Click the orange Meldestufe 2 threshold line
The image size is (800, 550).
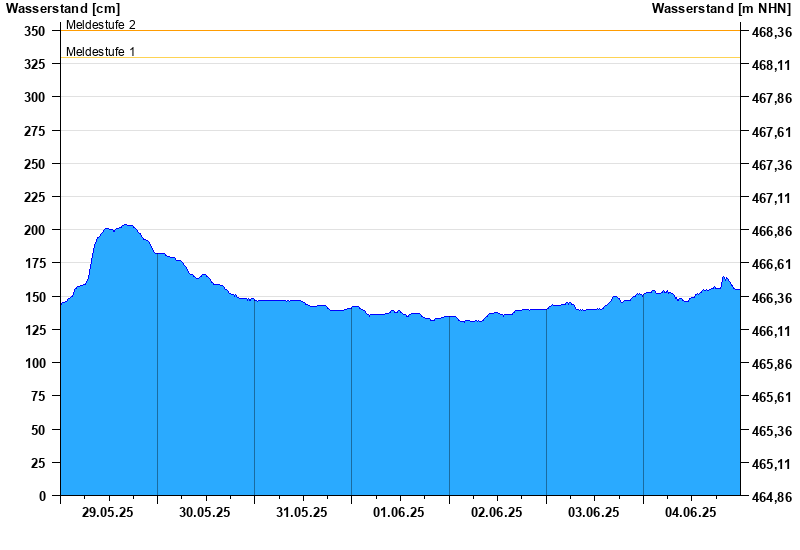401,31
